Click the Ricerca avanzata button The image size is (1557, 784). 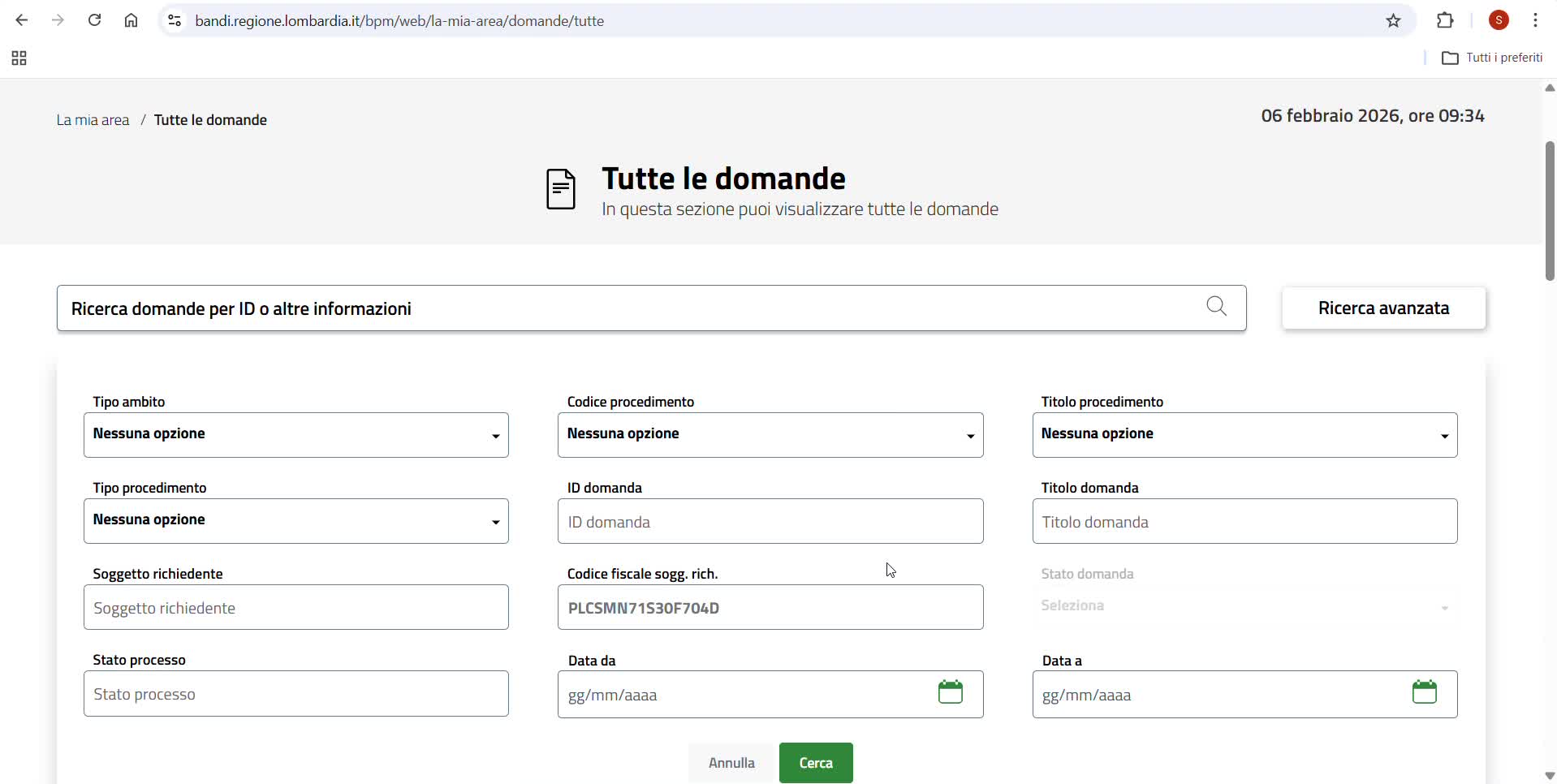pyautogui.click(x=1383, y=308)
